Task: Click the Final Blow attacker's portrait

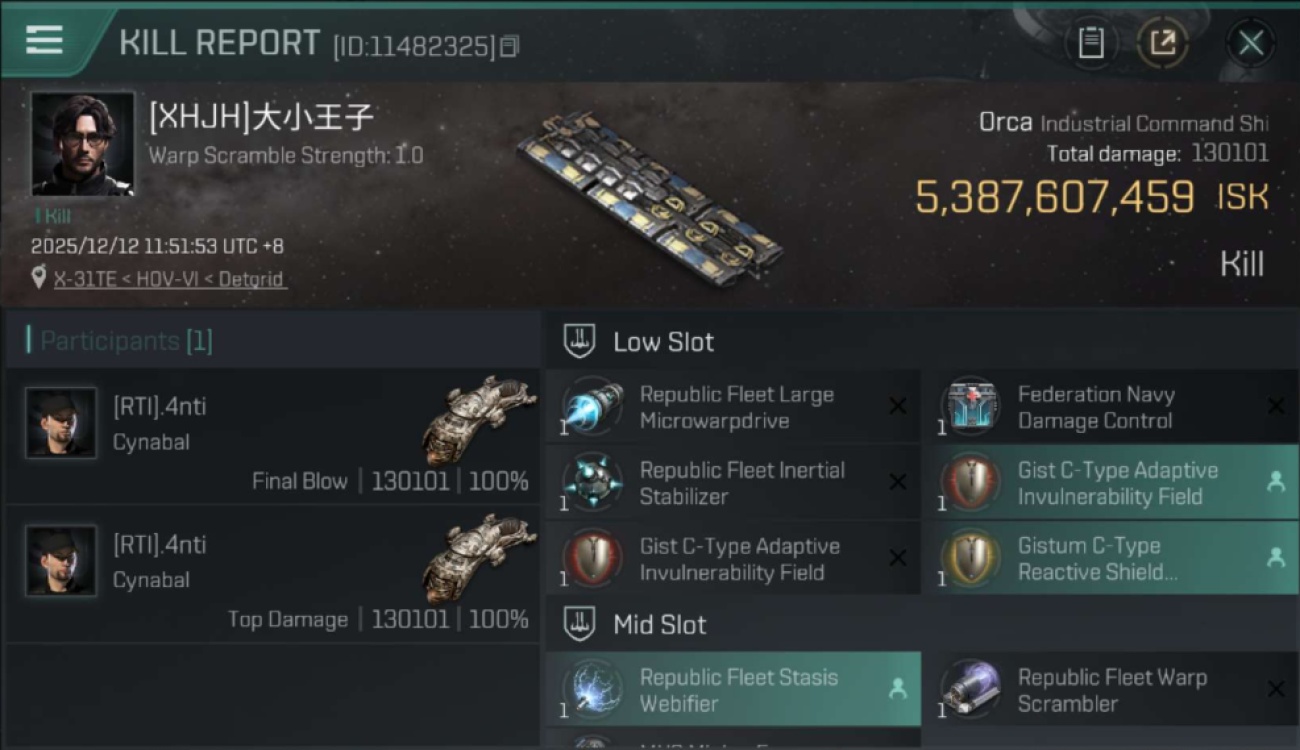Action: pyautogui.click(x=61, y=423)
